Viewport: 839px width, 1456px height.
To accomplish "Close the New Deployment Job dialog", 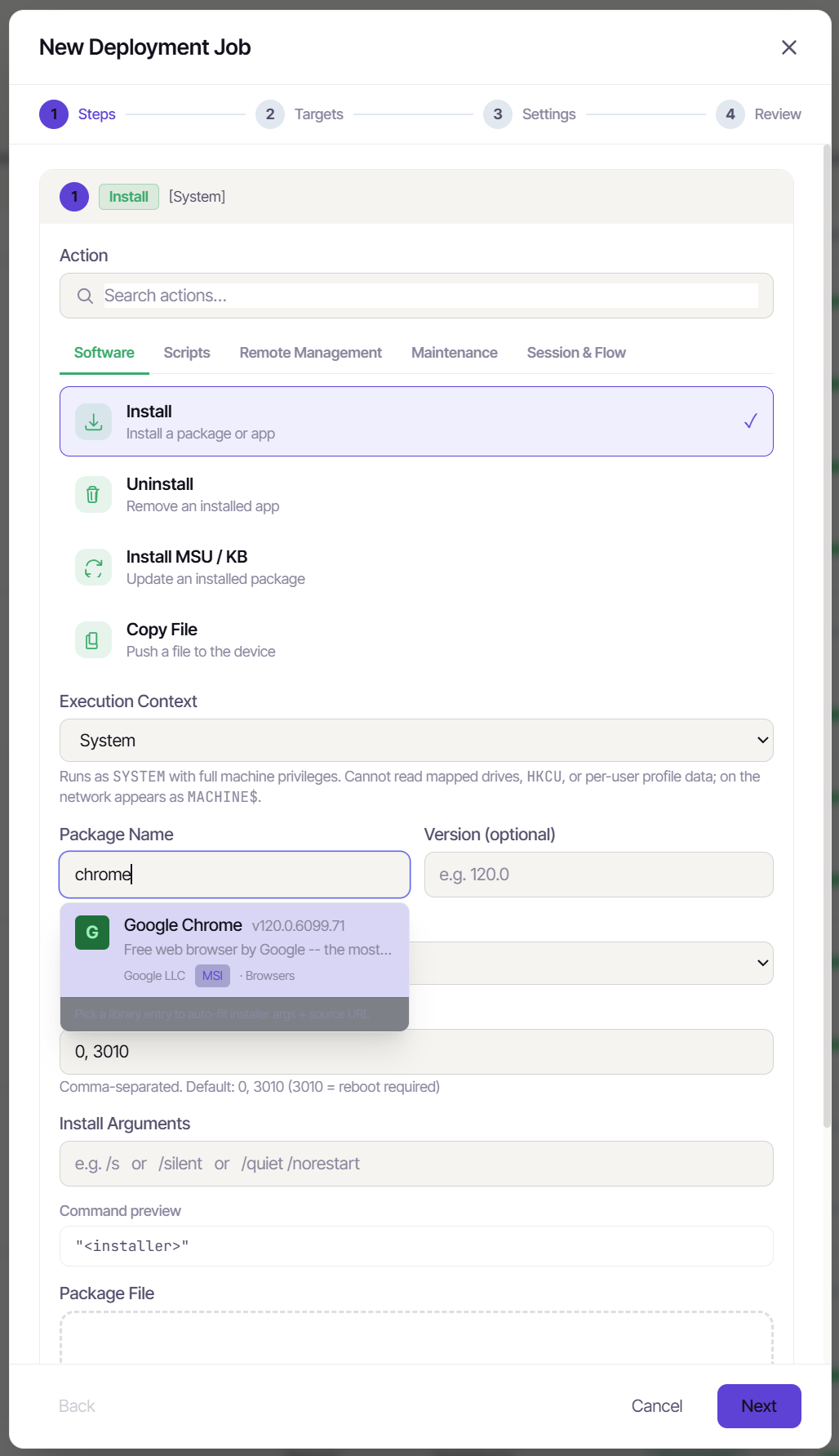I will 788,47.
